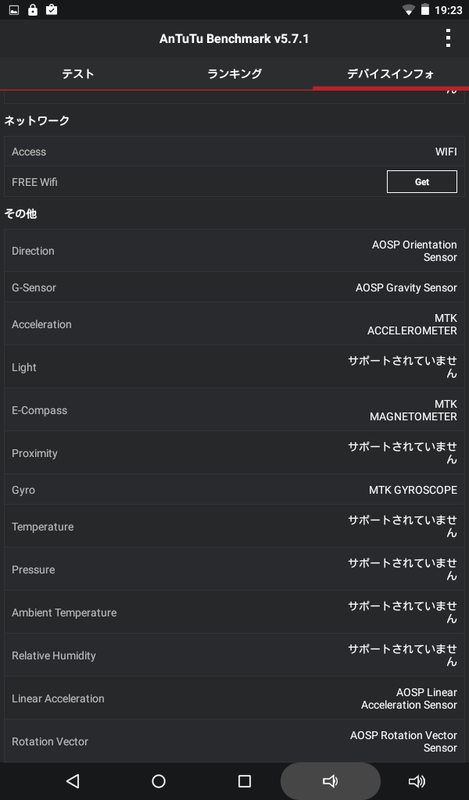Switch to the テスト tab
The width and height of the screenshot is (469, 800).
(78, 74)
